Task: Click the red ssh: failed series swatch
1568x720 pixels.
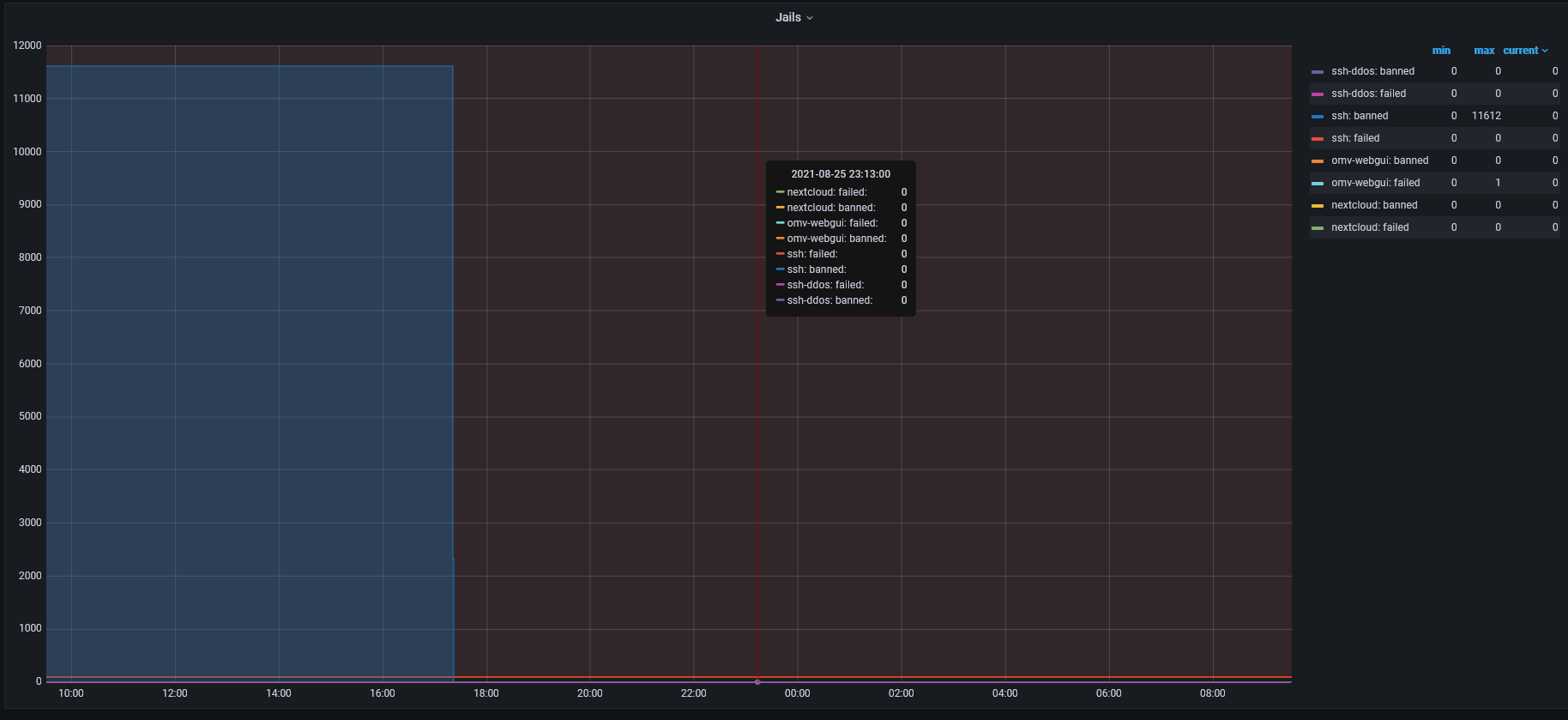Action: [x=1318, y=139]
